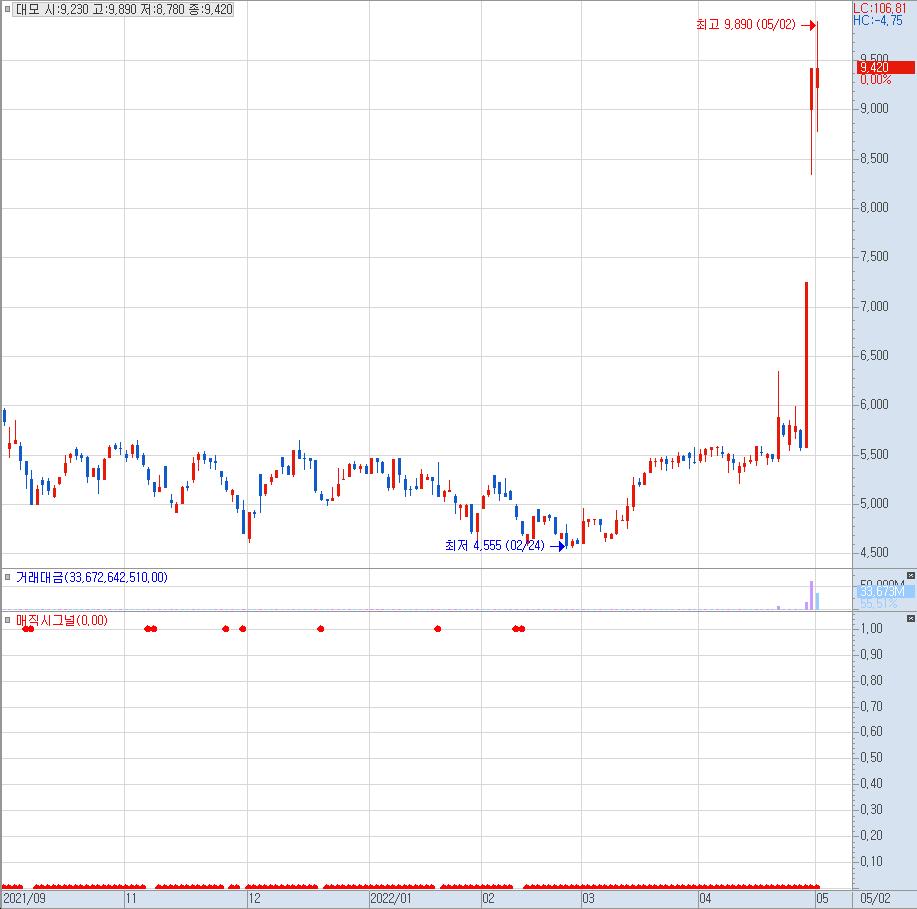Click the 03 month date axis label

click(x=588, y=898)
